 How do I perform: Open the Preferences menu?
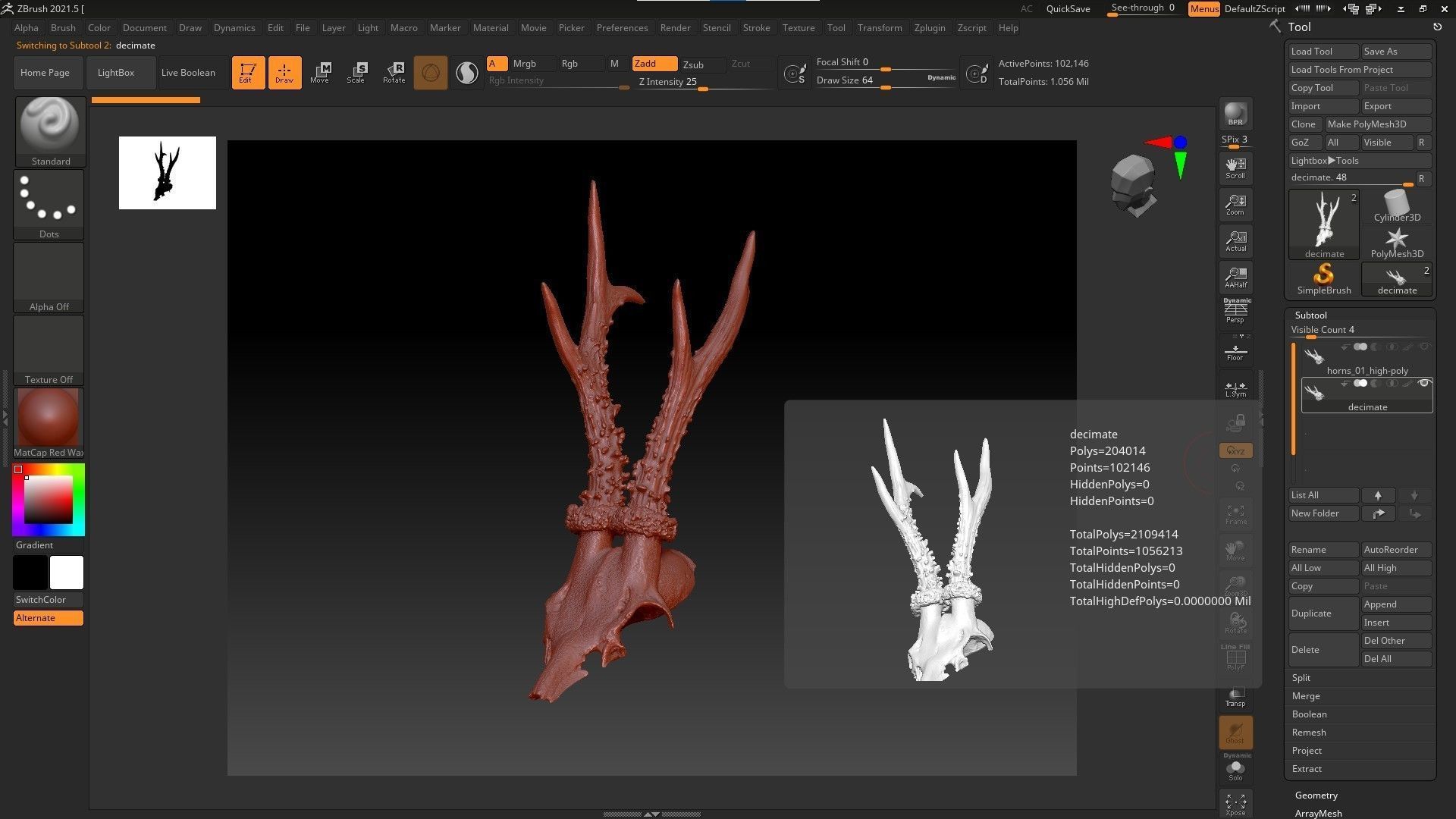tap(622, 28)
